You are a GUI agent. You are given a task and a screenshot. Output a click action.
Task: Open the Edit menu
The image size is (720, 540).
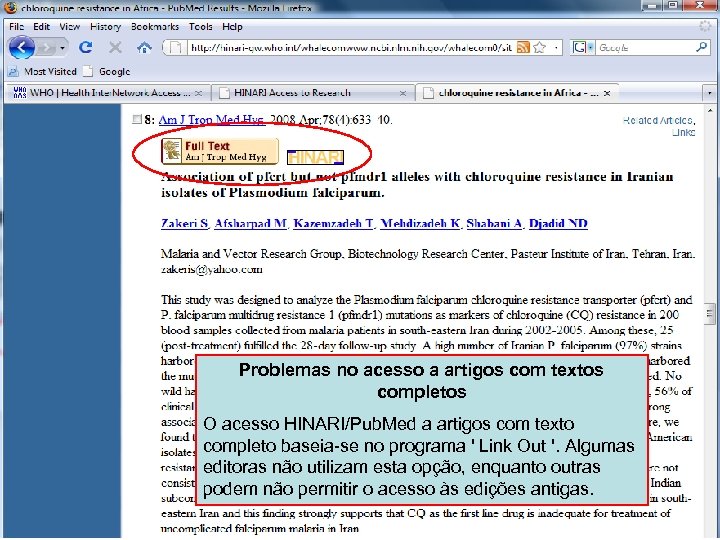41,27
